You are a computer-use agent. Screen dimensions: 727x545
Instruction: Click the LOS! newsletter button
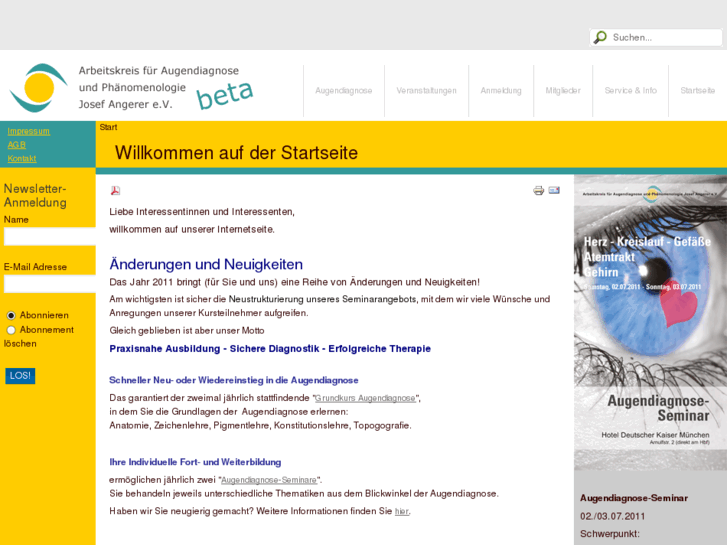point(20,376)
